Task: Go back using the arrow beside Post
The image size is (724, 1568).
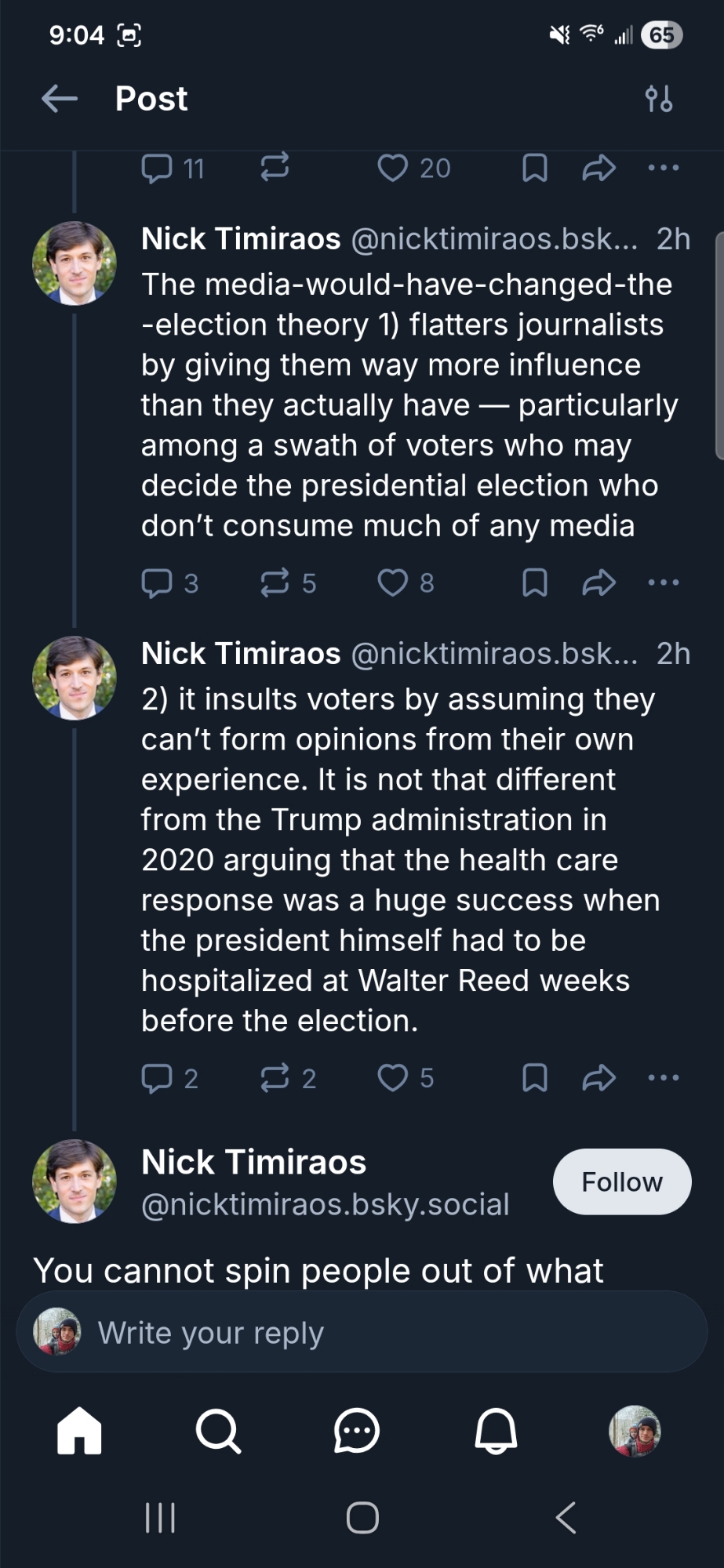Action: coord(60,99)
